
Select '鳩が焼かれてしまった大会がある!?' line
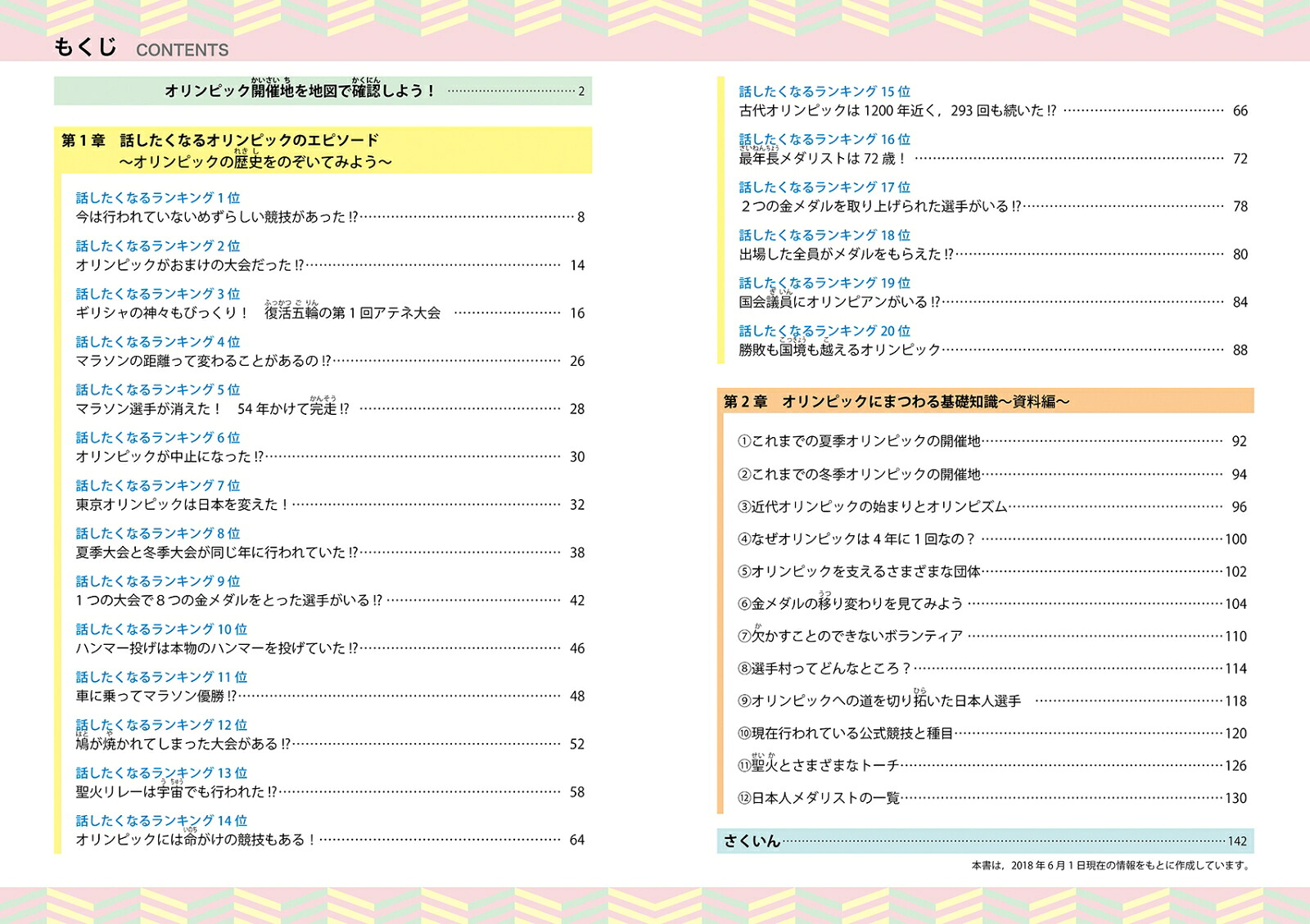pyautogui.click(x=330, y=744)
